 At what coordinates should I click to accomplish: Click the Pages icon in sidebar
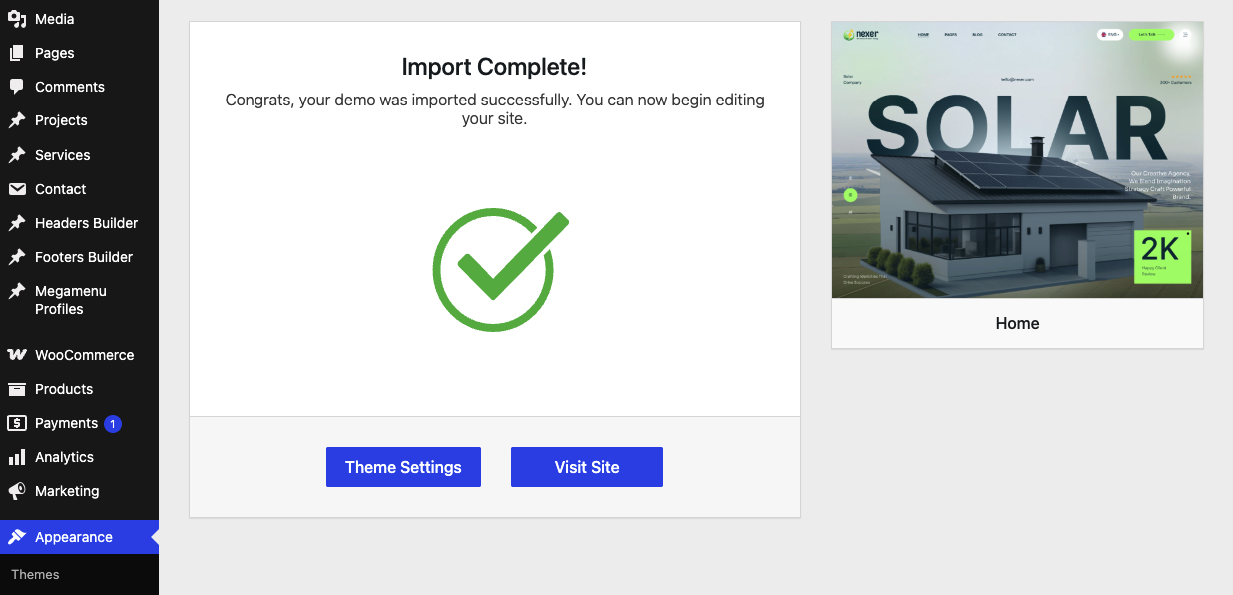17,53
